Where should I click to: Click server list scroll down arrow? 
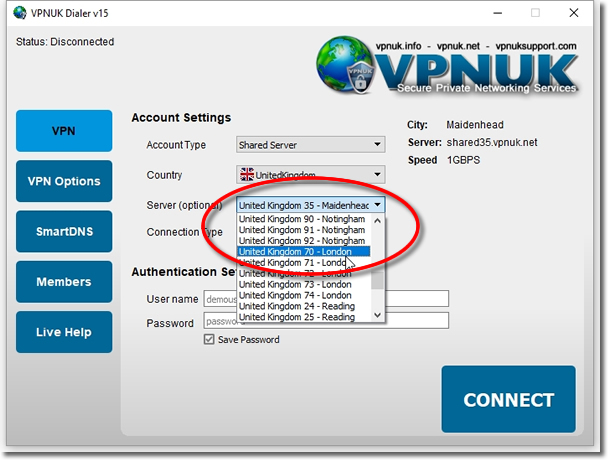coord(377,315)
